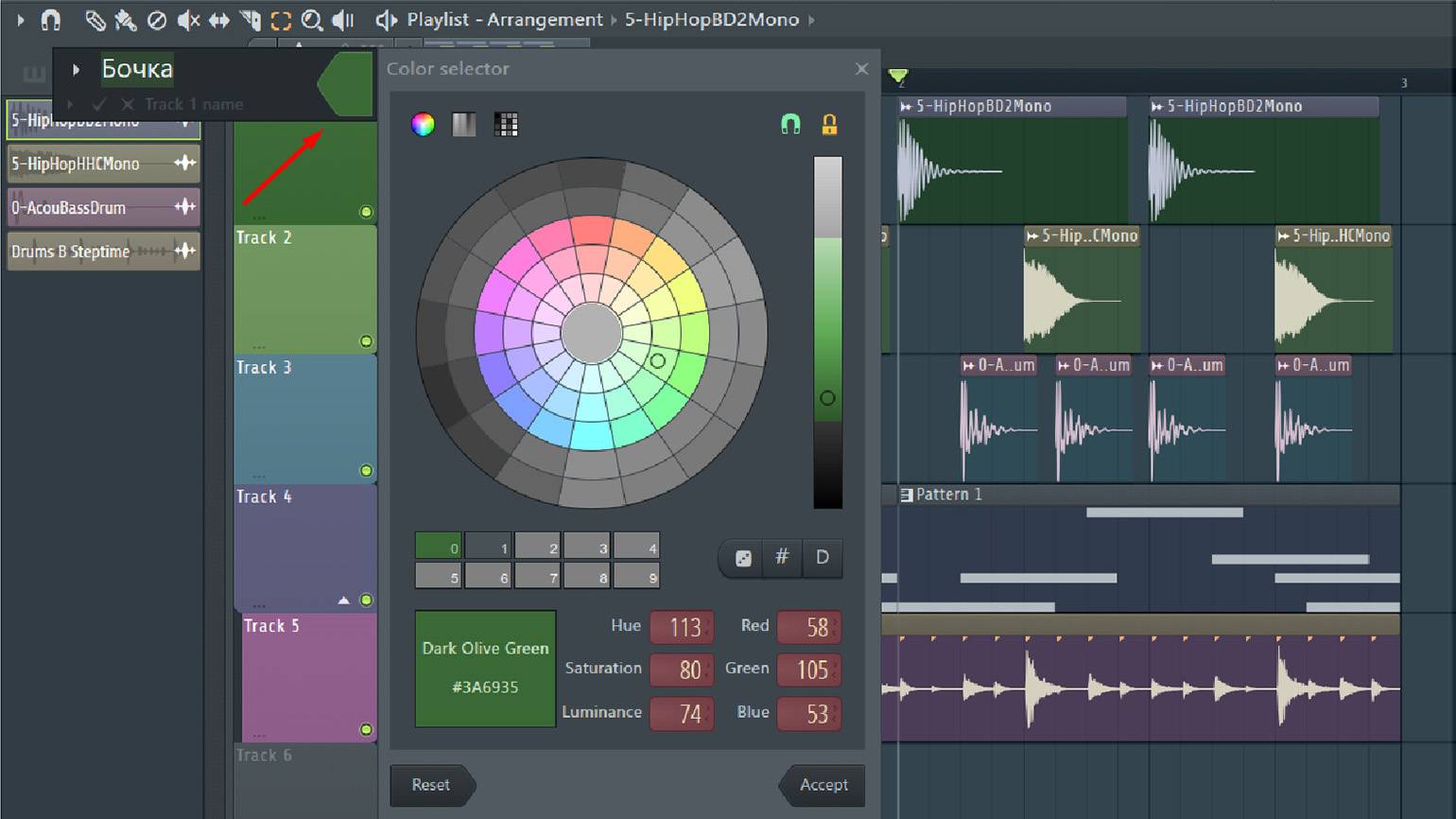The width and height of the screenshot is (1456, 819).
Task: Select color preset slot 1
Action: coord(488,546)
